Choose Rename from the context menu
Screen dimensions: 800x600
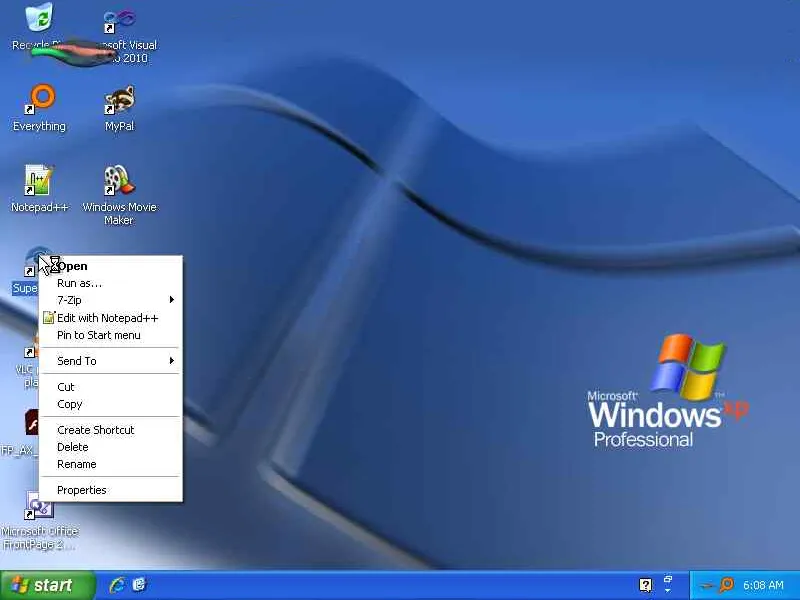[111, 464]
